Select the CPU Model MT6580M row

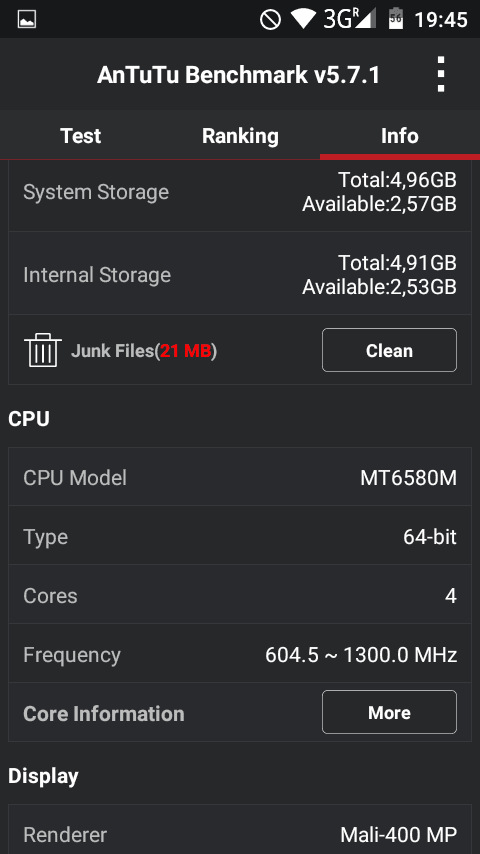coord(240,478)
